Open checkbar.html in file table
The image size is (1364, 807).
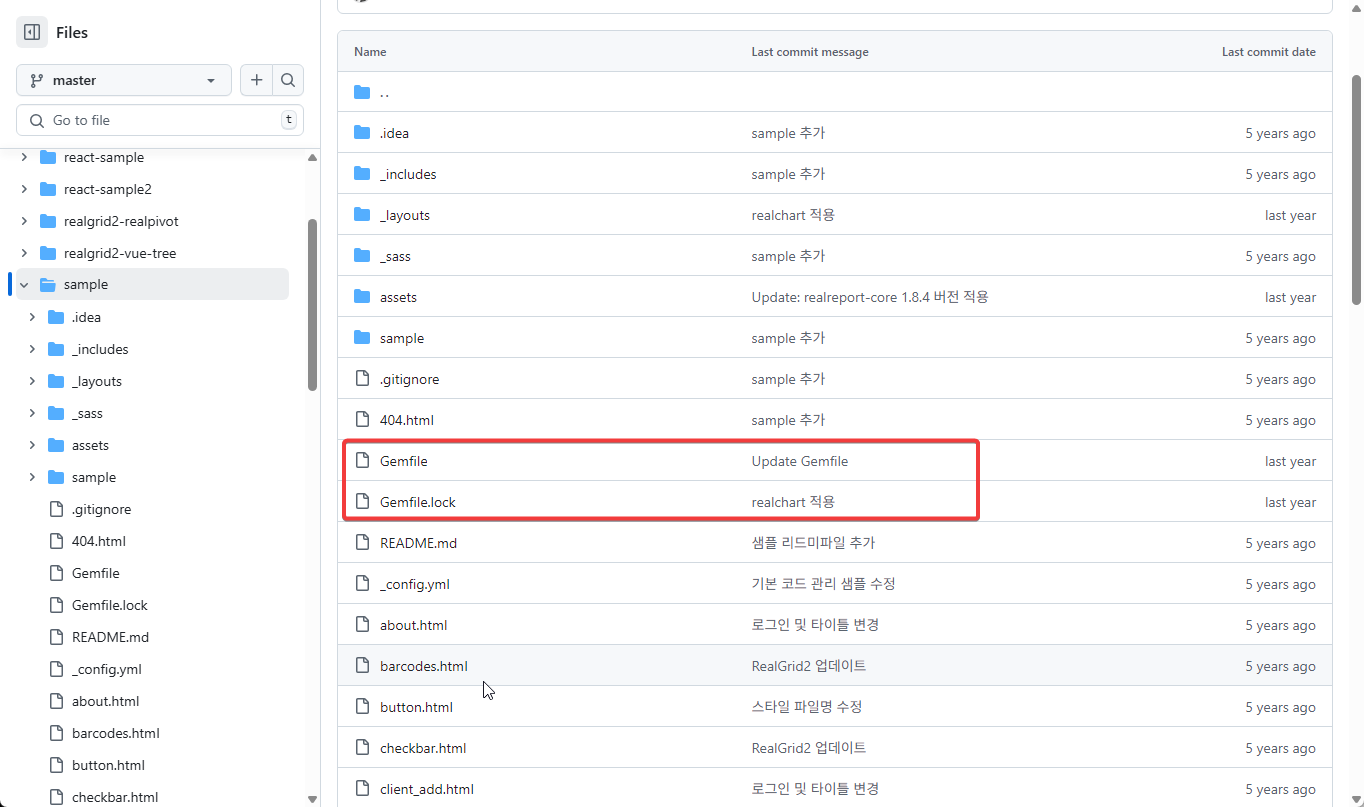(423, 748)
